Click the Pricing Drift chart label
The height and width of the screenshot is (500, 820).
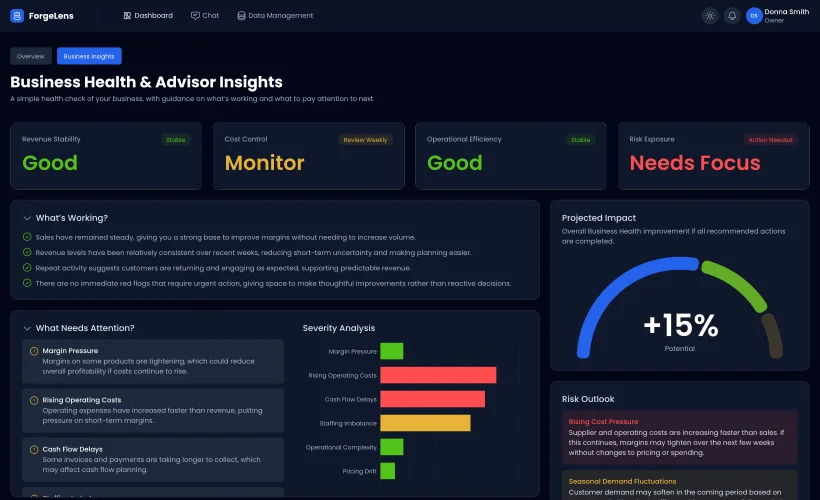point(359,471)
